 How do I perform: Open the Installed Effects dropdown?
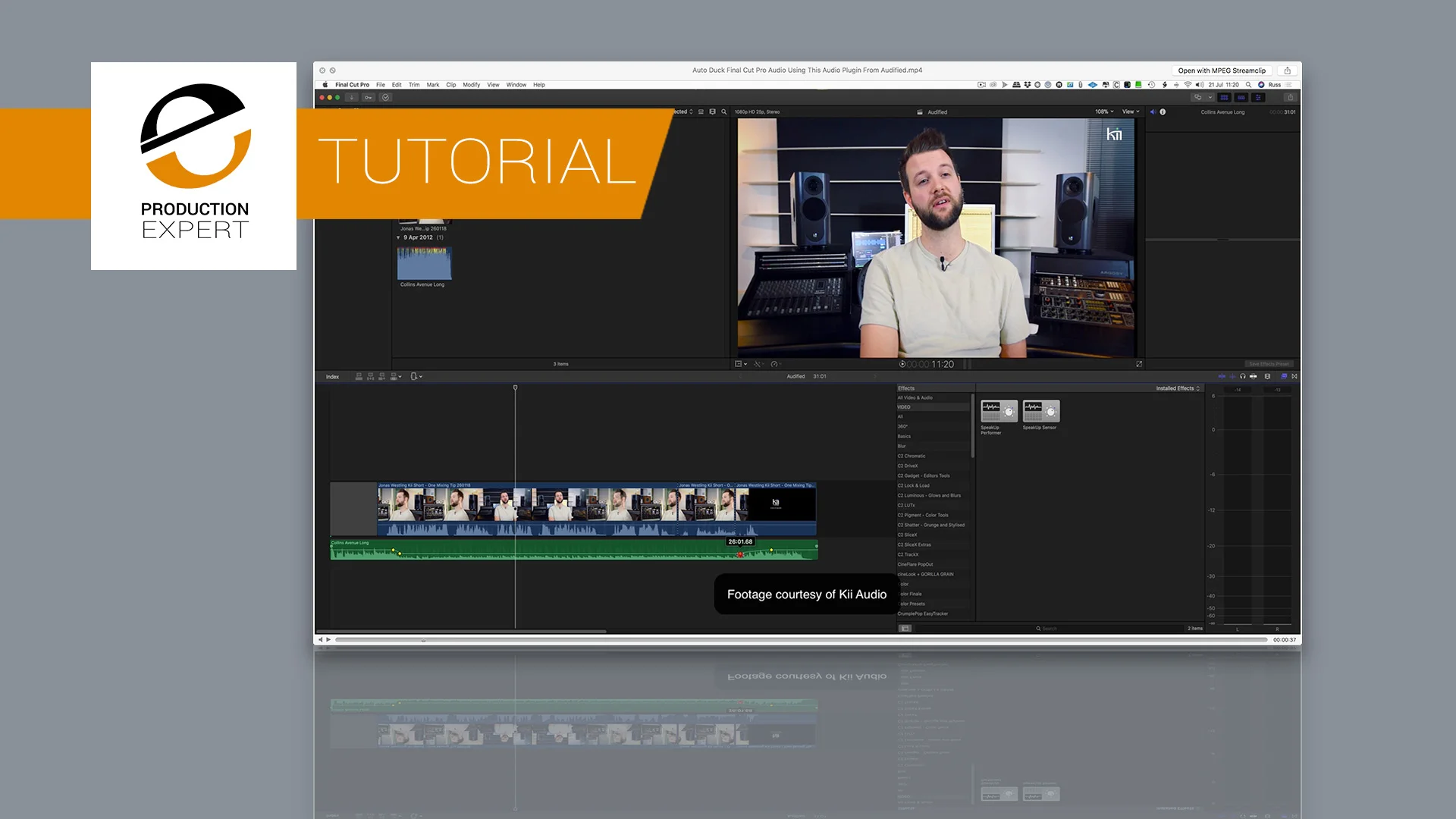(x=1178, y=388)
